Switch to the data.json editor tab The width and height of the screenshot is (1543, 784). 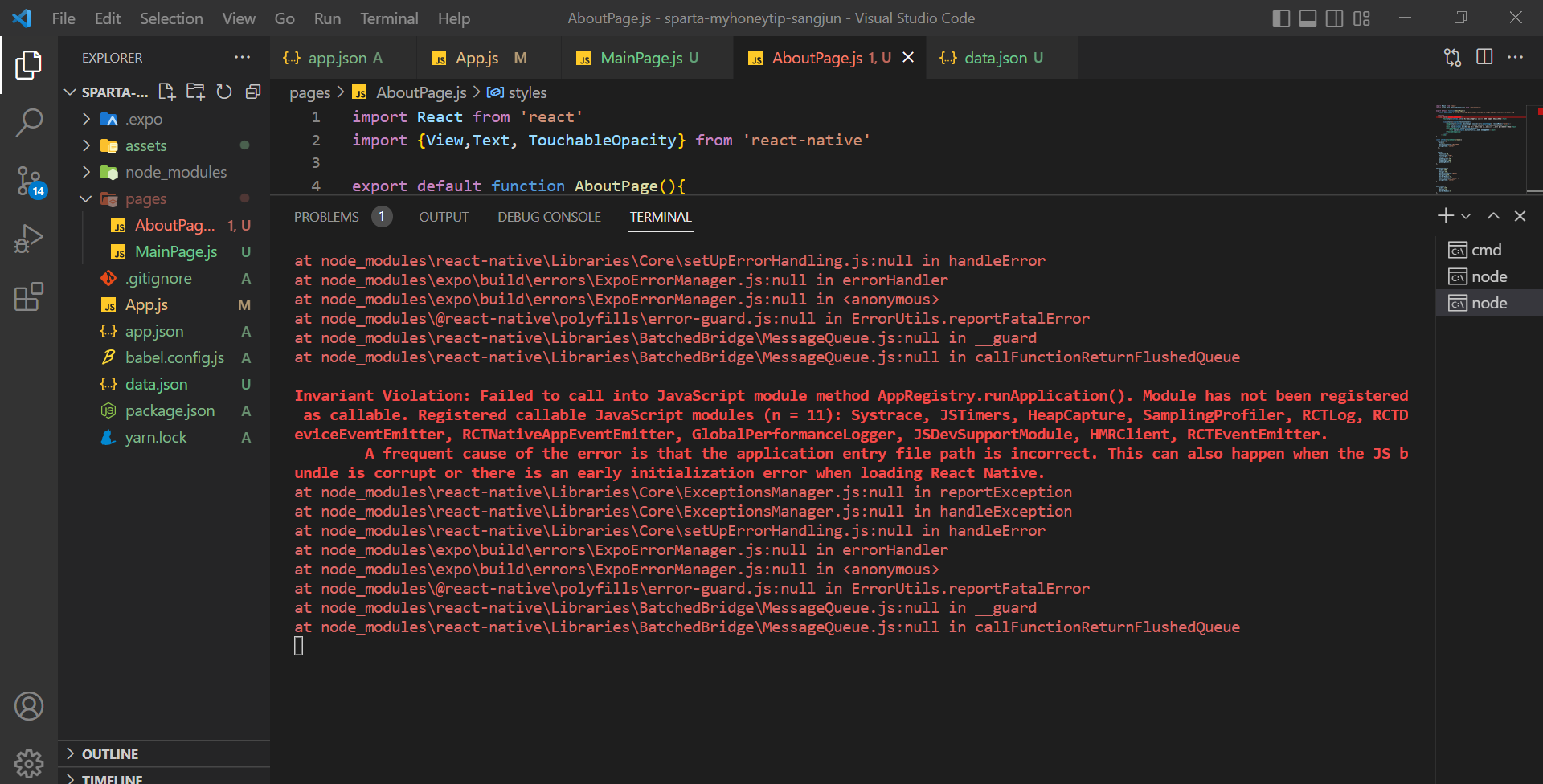pos(1002,58)
